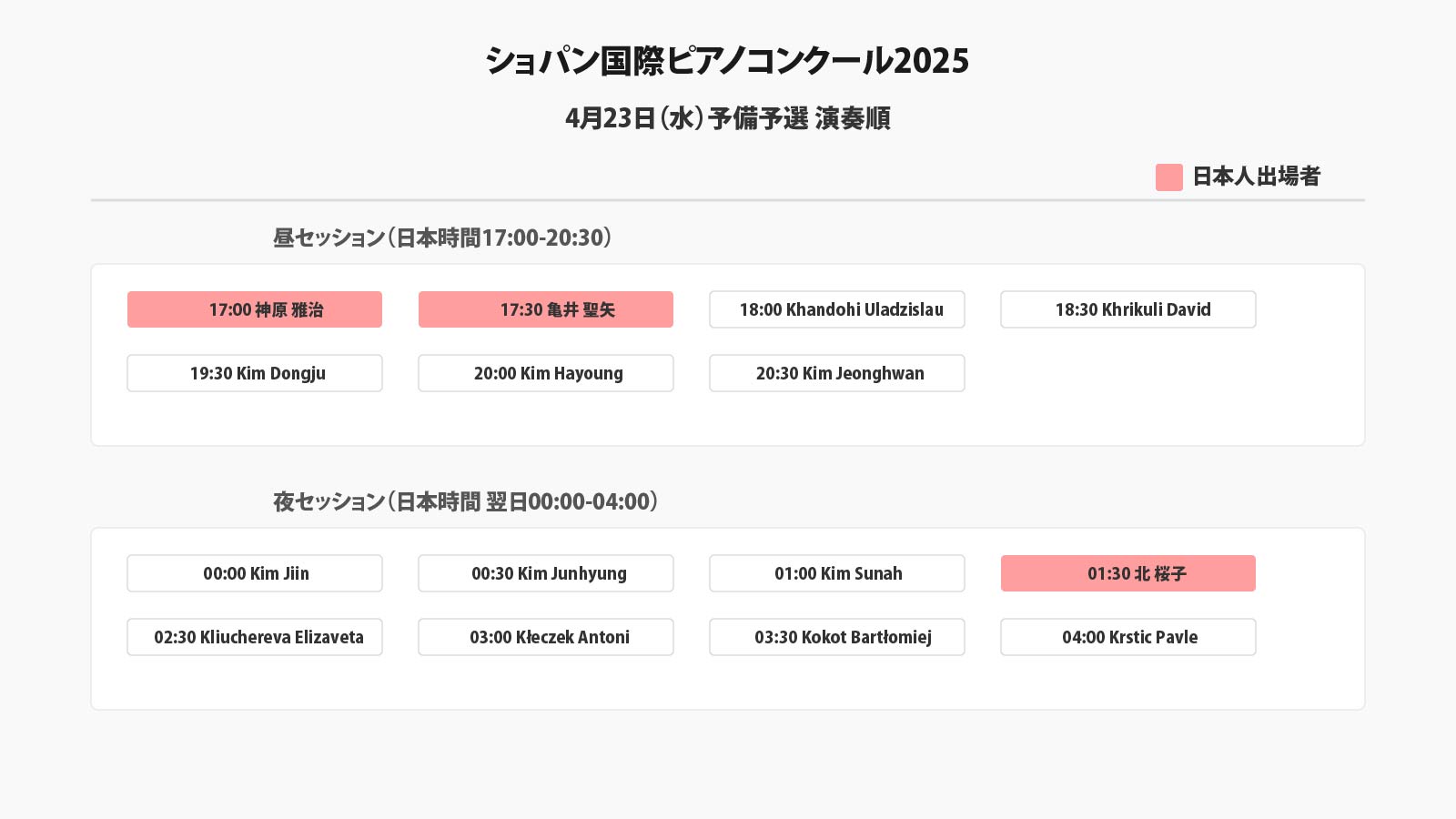Select the 01:00 Kim Sunah entry
The image size is (1456, 819).
click(x=837, y=573)
